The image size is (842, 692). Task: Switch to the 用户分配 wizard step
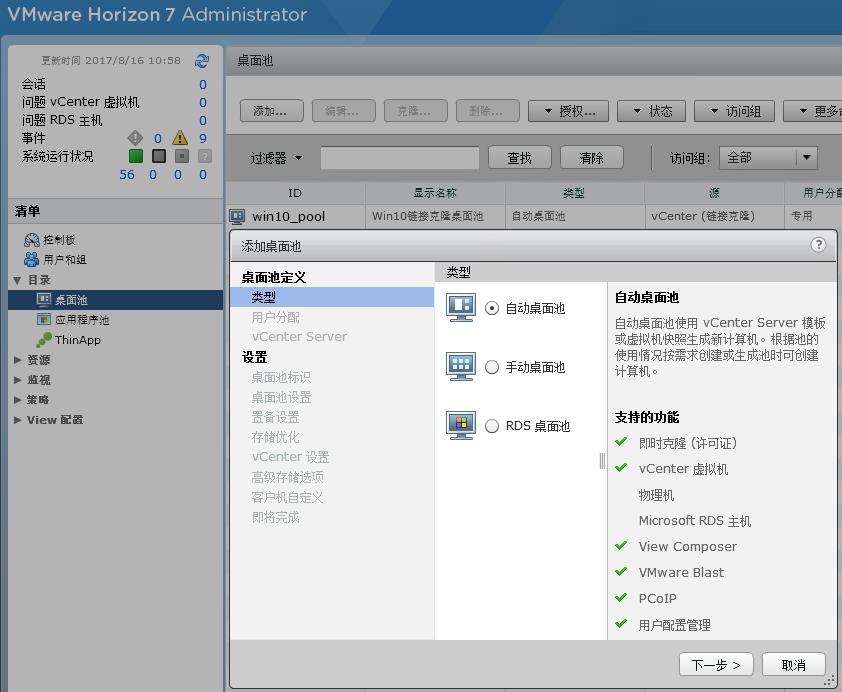point(274,319)
